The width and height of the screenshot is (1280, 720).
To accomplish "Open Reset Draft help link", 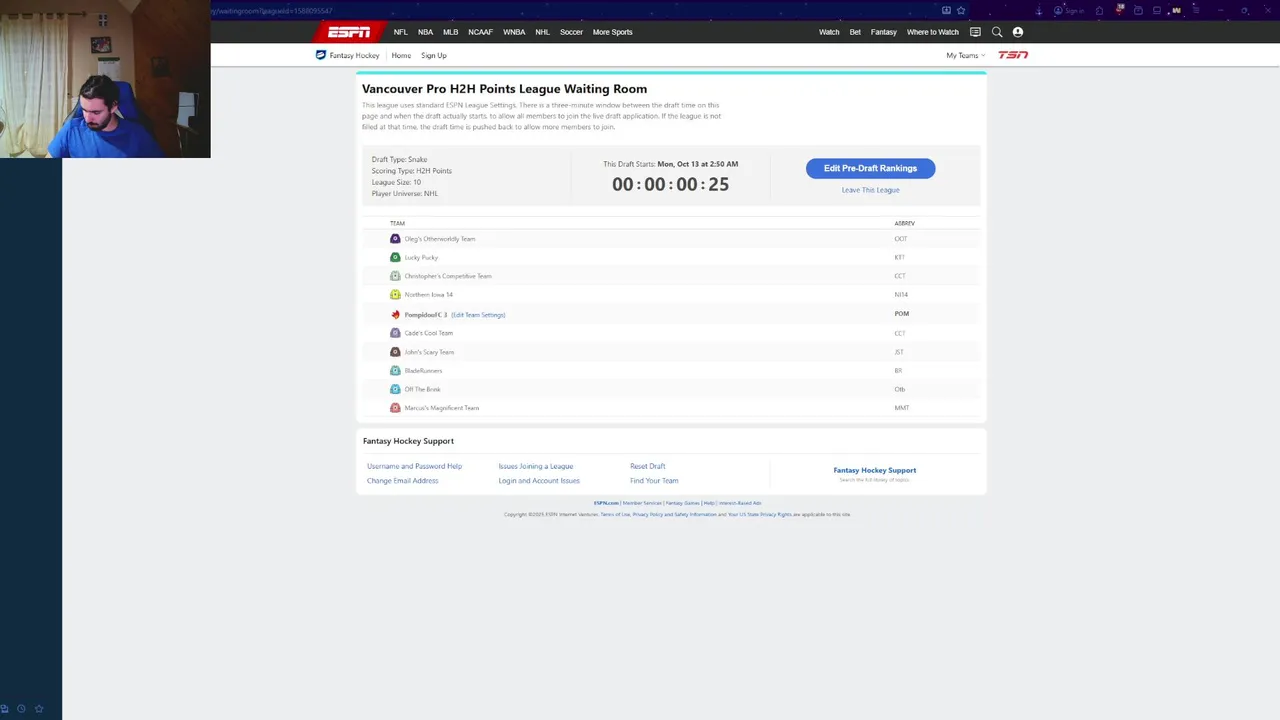I will click(x=647, y=466).
